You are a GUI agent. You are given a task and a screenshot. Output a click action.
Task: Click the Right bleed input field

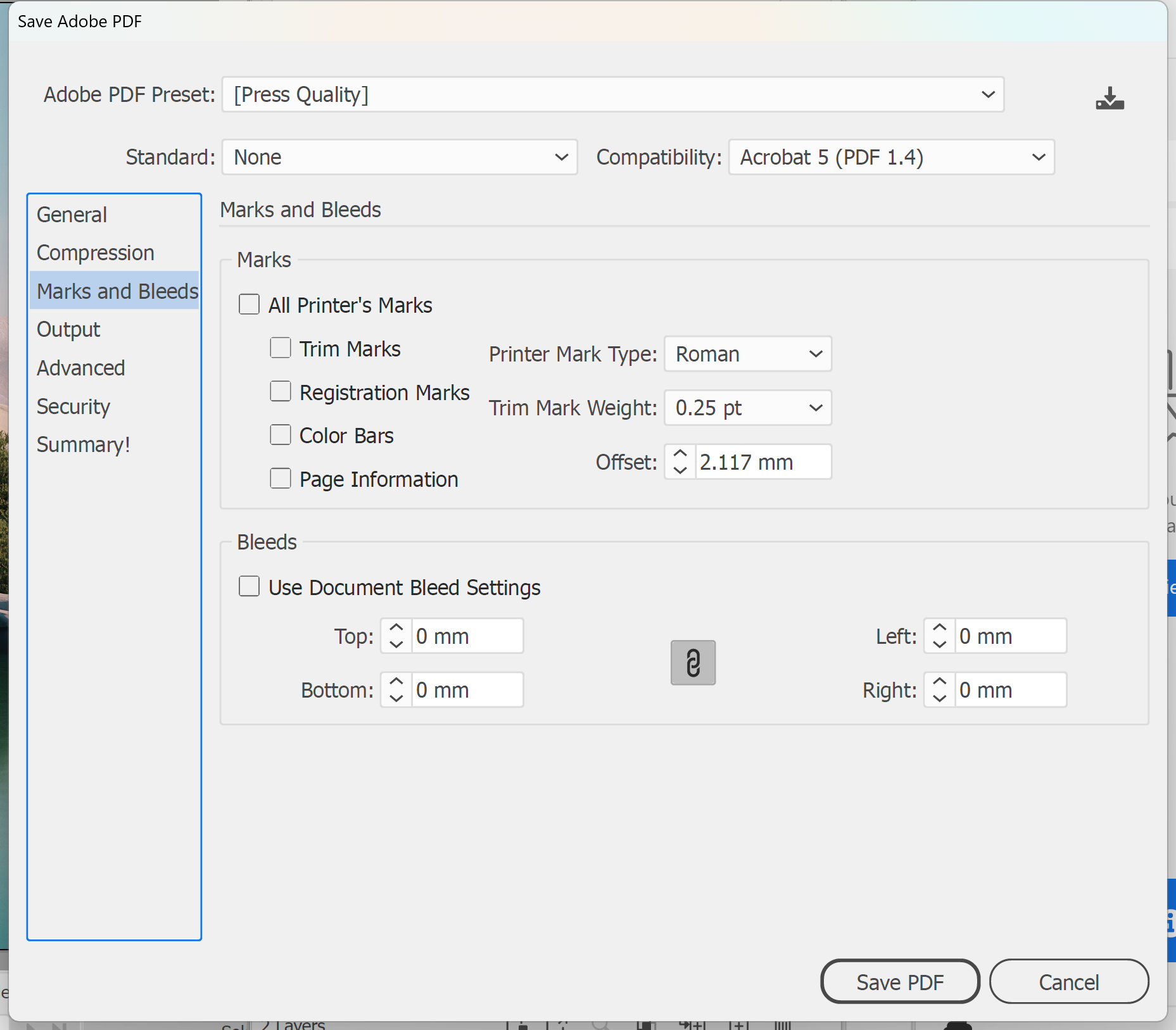tap(1011, 689)
